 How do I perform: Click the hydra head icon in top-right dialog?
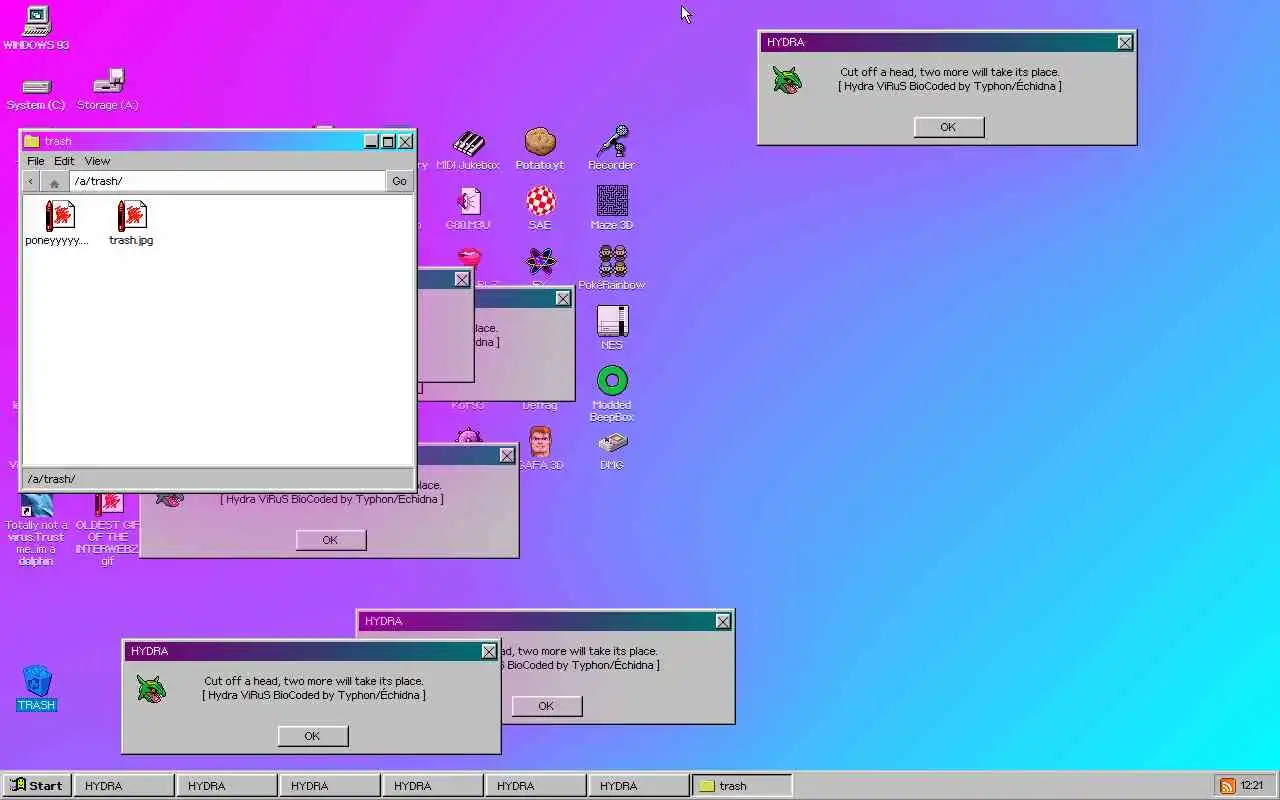(787, 80)
